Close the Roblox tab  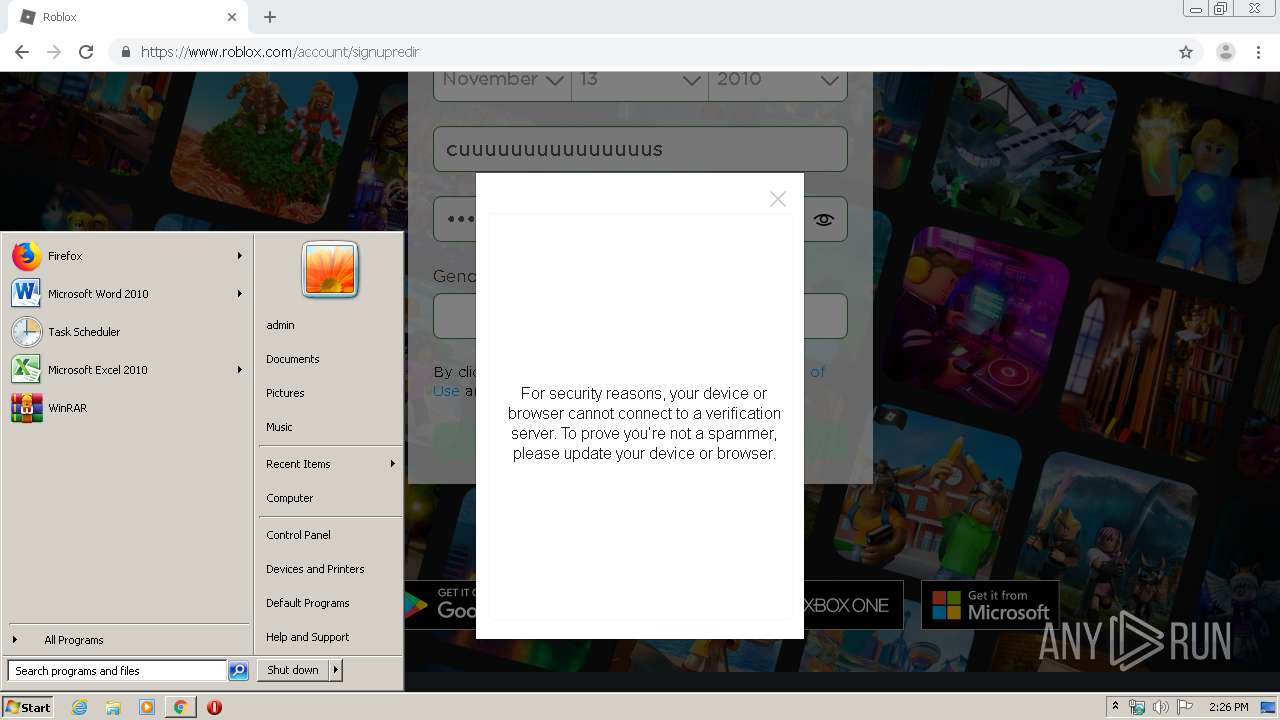(x=232, y=17)
